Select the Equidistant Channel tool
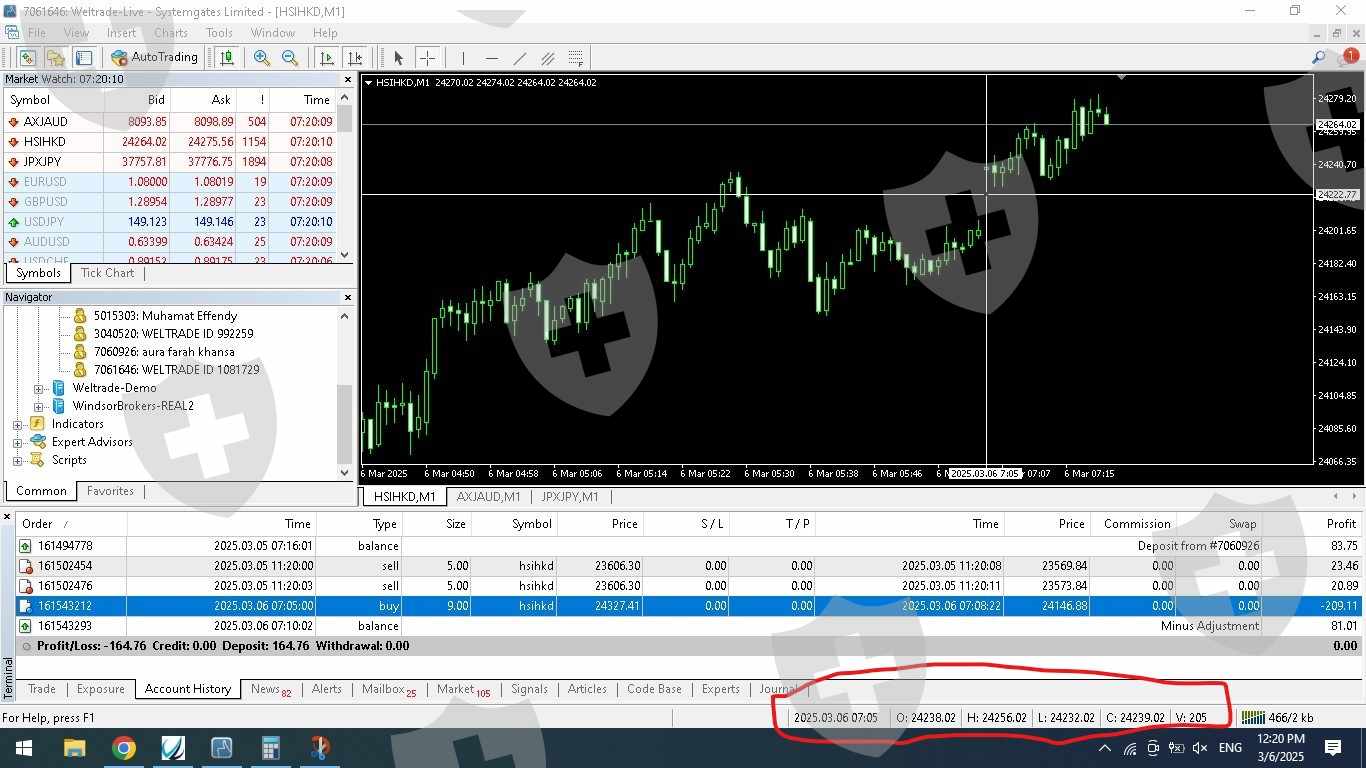This screenshot has height=768, width=1366. pyautogui.click(x=547, y=58)
